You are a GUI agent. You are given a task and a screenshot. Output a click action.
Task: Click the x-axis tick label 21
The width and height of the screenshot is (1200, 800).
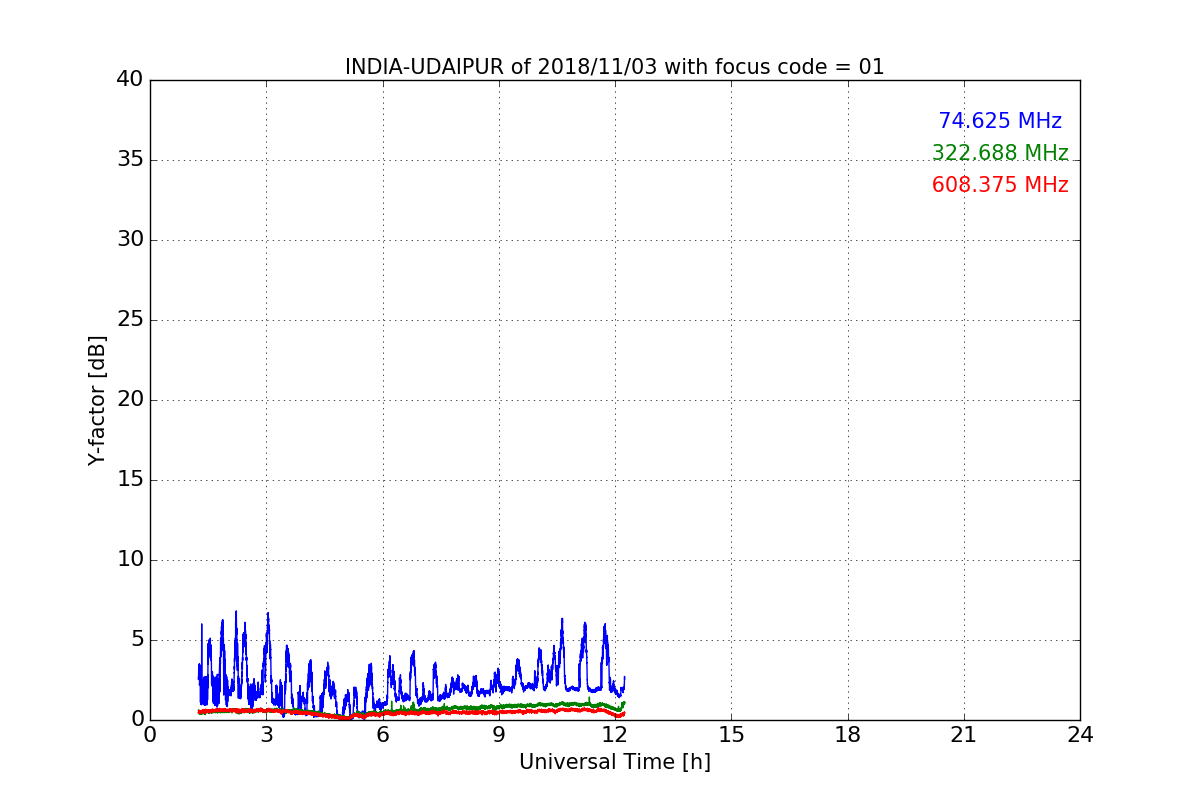point(964,734)
